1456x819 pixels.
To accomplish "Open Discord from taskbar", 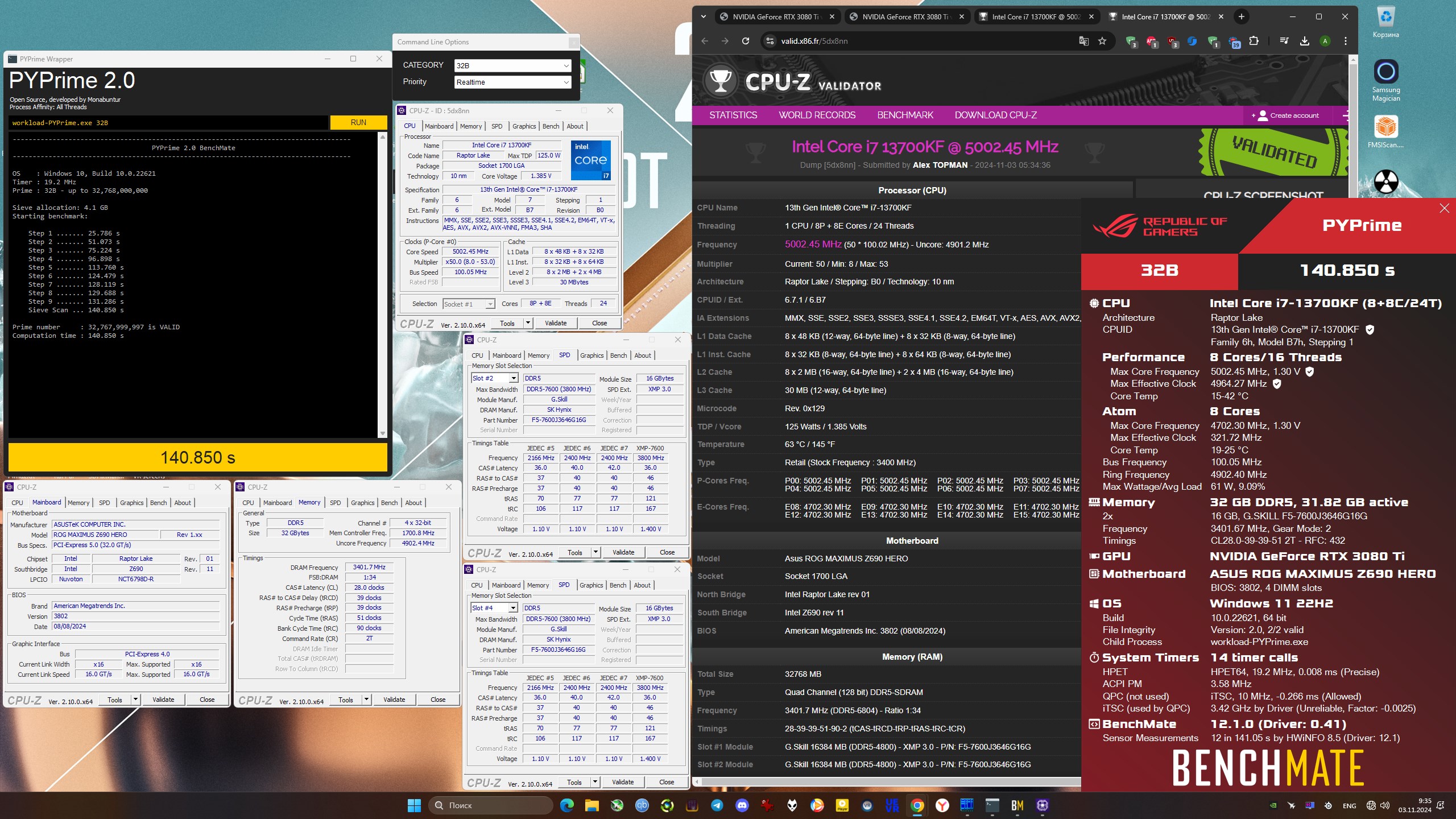I will point(742,805).
